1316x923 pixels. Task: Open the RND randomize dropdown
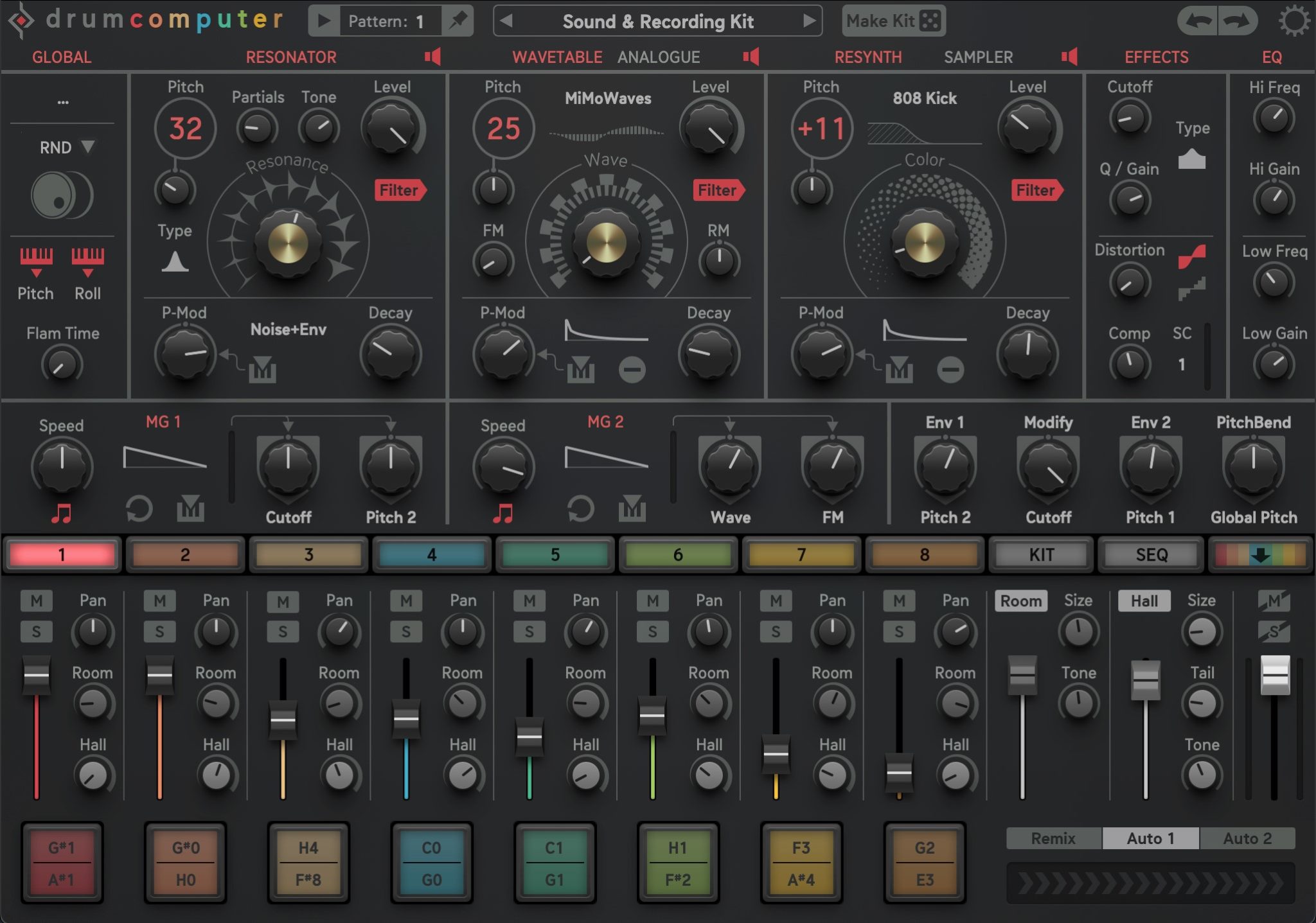[67, 147]
